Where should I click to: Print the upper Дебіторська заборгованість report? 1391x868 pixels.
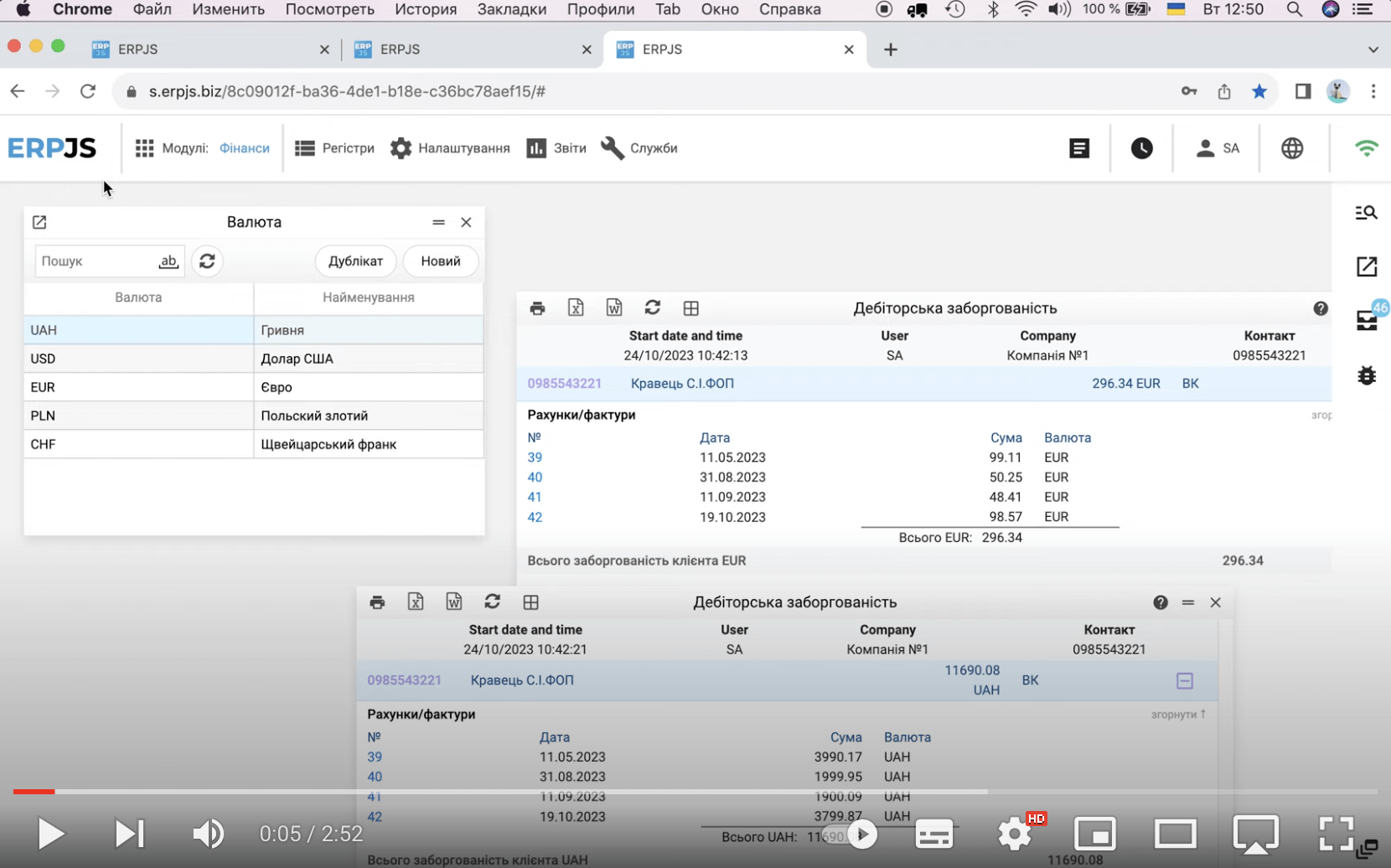[537, 308]
